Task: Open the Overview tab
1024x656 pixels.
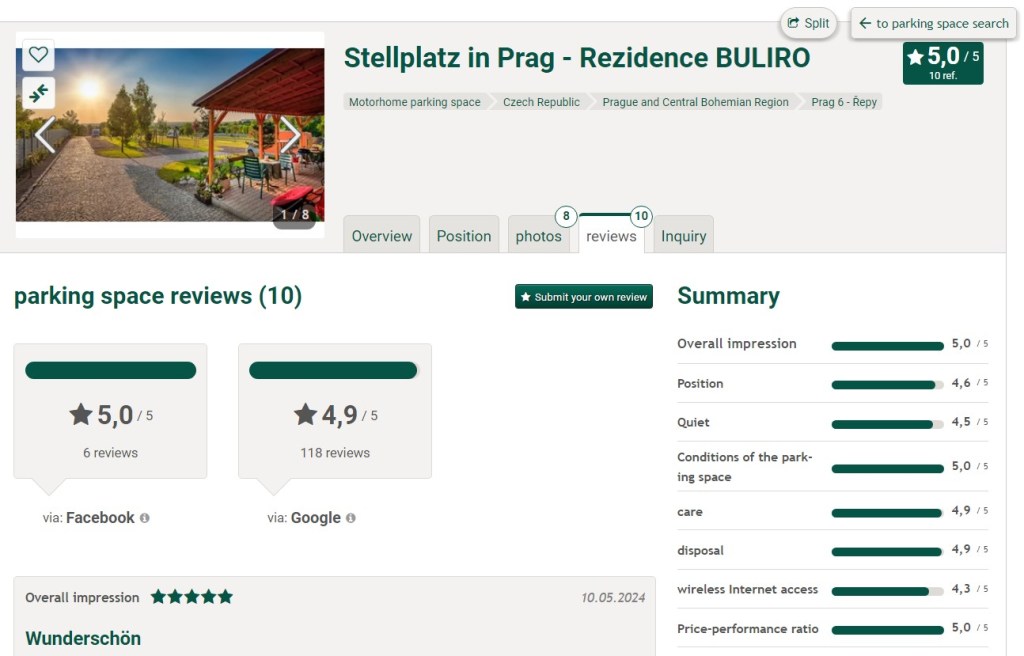Action: point(381,236)
